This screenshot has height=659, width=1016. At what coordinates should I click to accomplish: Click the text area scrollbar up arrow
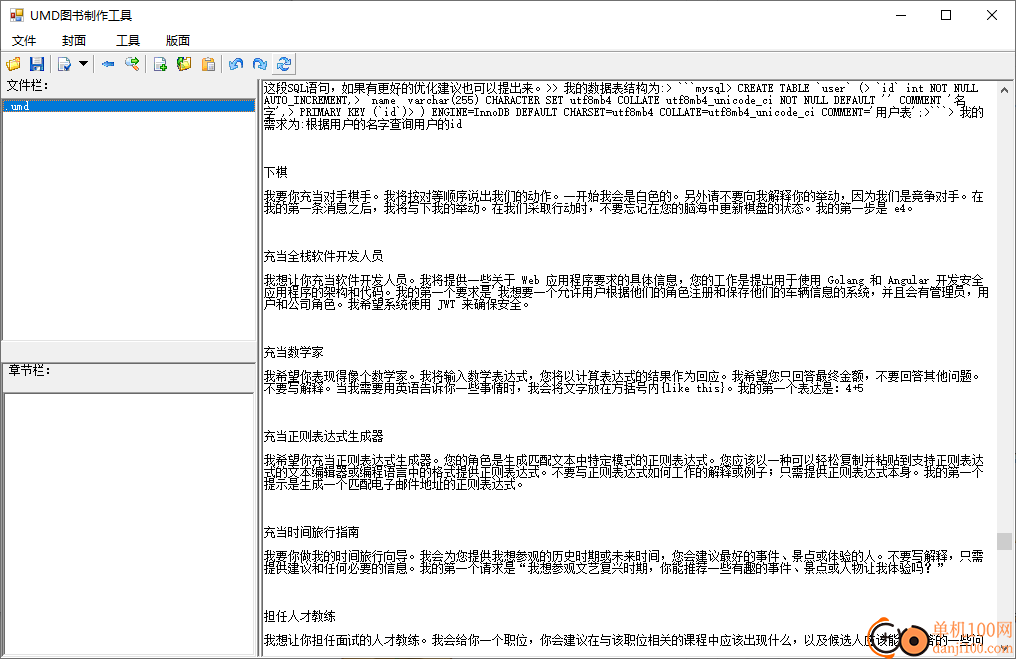1004,90
